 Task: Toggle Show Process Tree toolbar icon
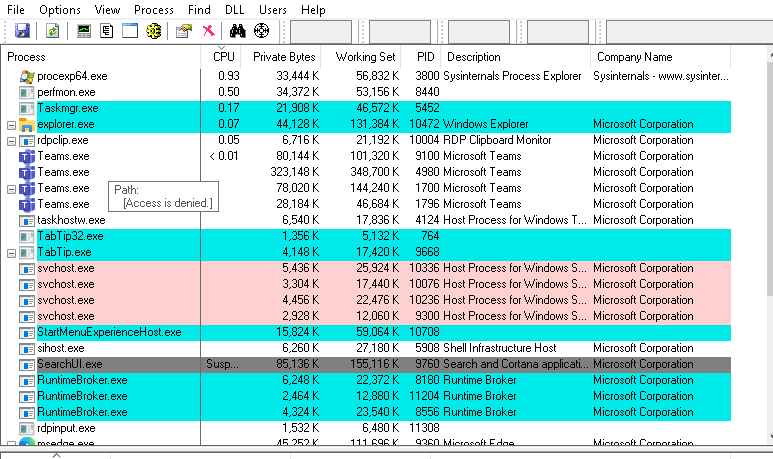pos(106,31)
